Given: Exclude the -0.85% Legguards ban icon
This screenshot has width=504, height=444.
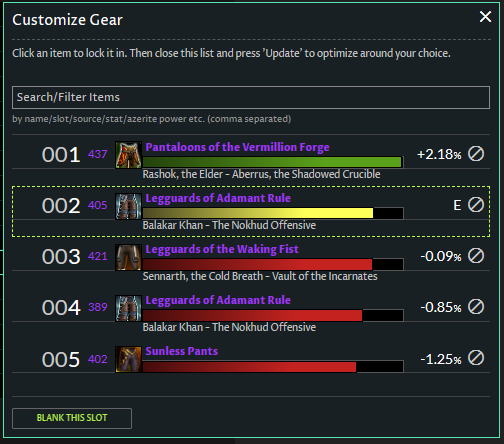Looking at the screenshot, I should [x=476, y=307].
